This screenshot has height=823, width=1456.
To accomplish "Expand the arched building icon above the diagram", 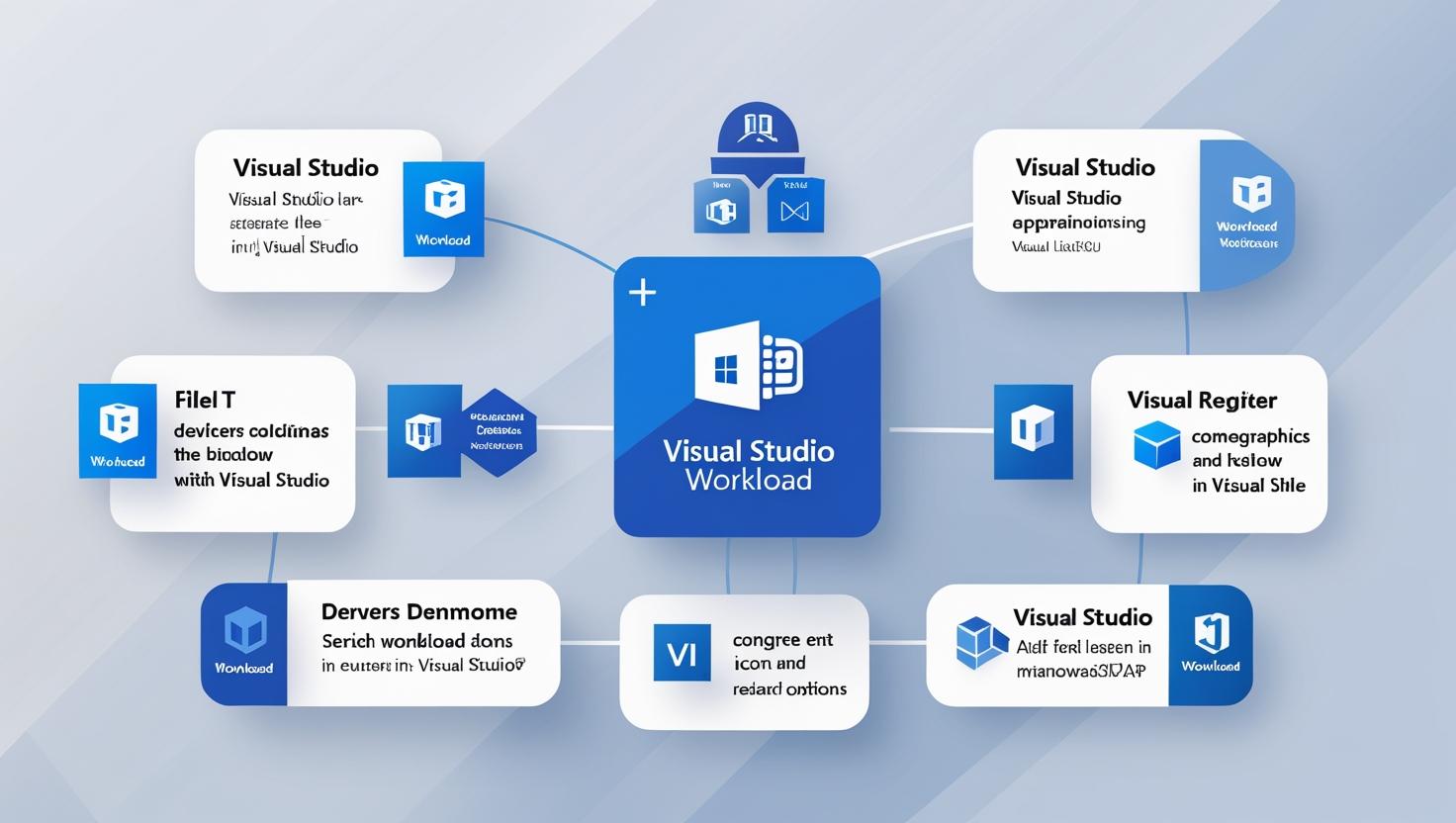I will click(756, 129).
